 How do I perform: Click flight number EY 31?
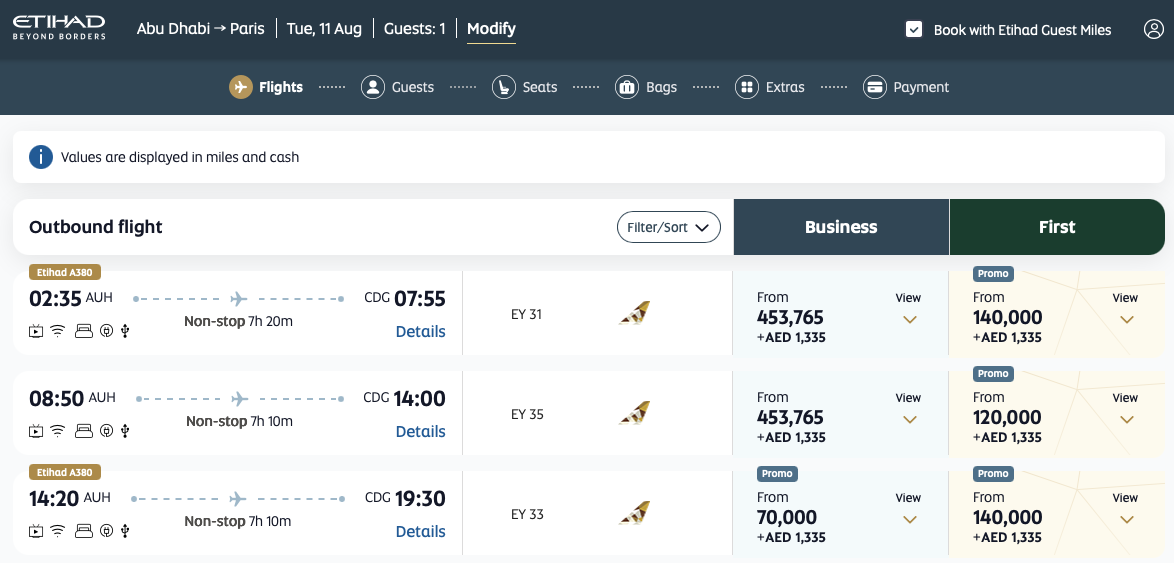click(526, 314)
